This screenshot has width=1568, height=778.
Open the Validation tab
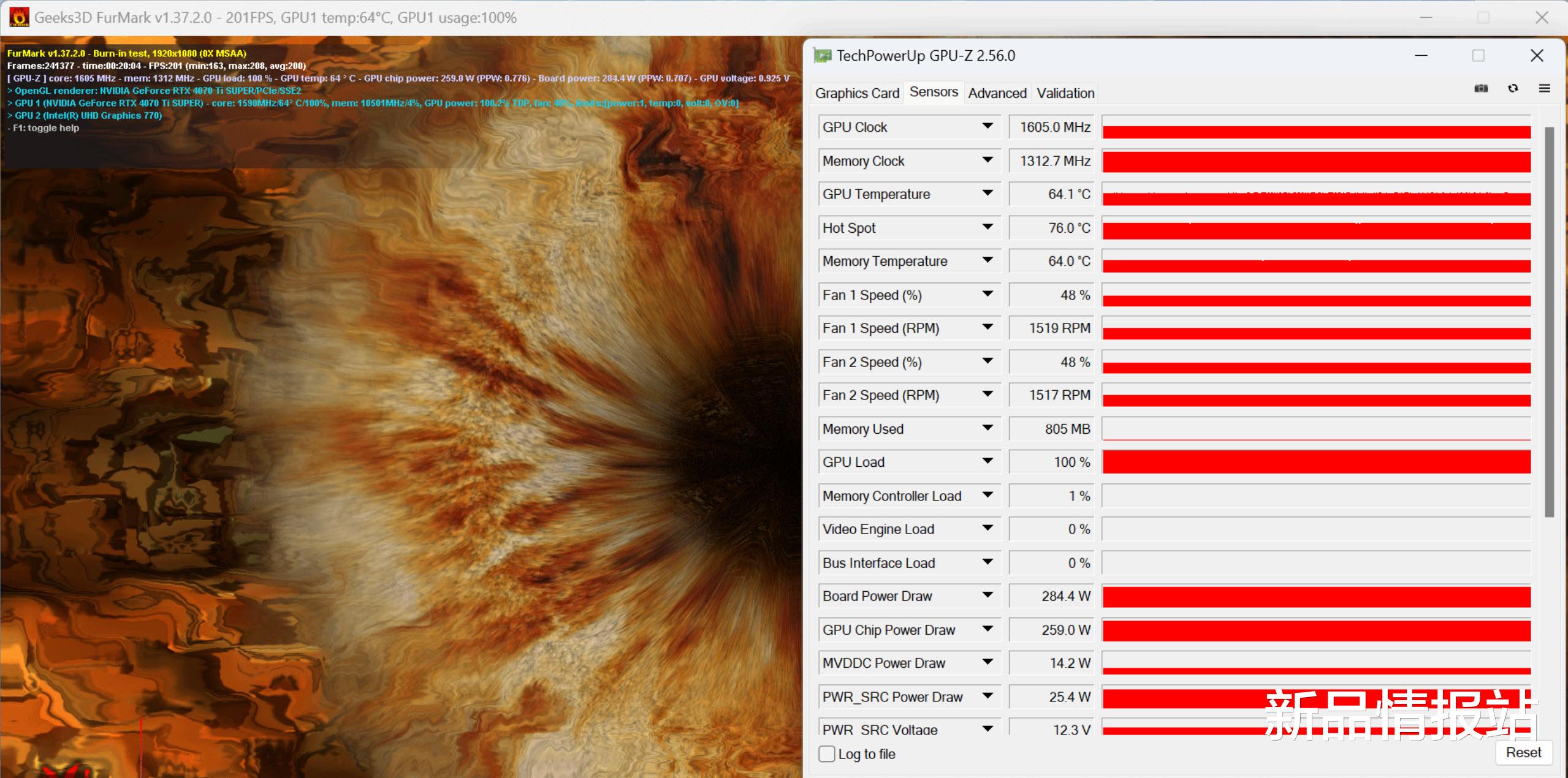1065,93
